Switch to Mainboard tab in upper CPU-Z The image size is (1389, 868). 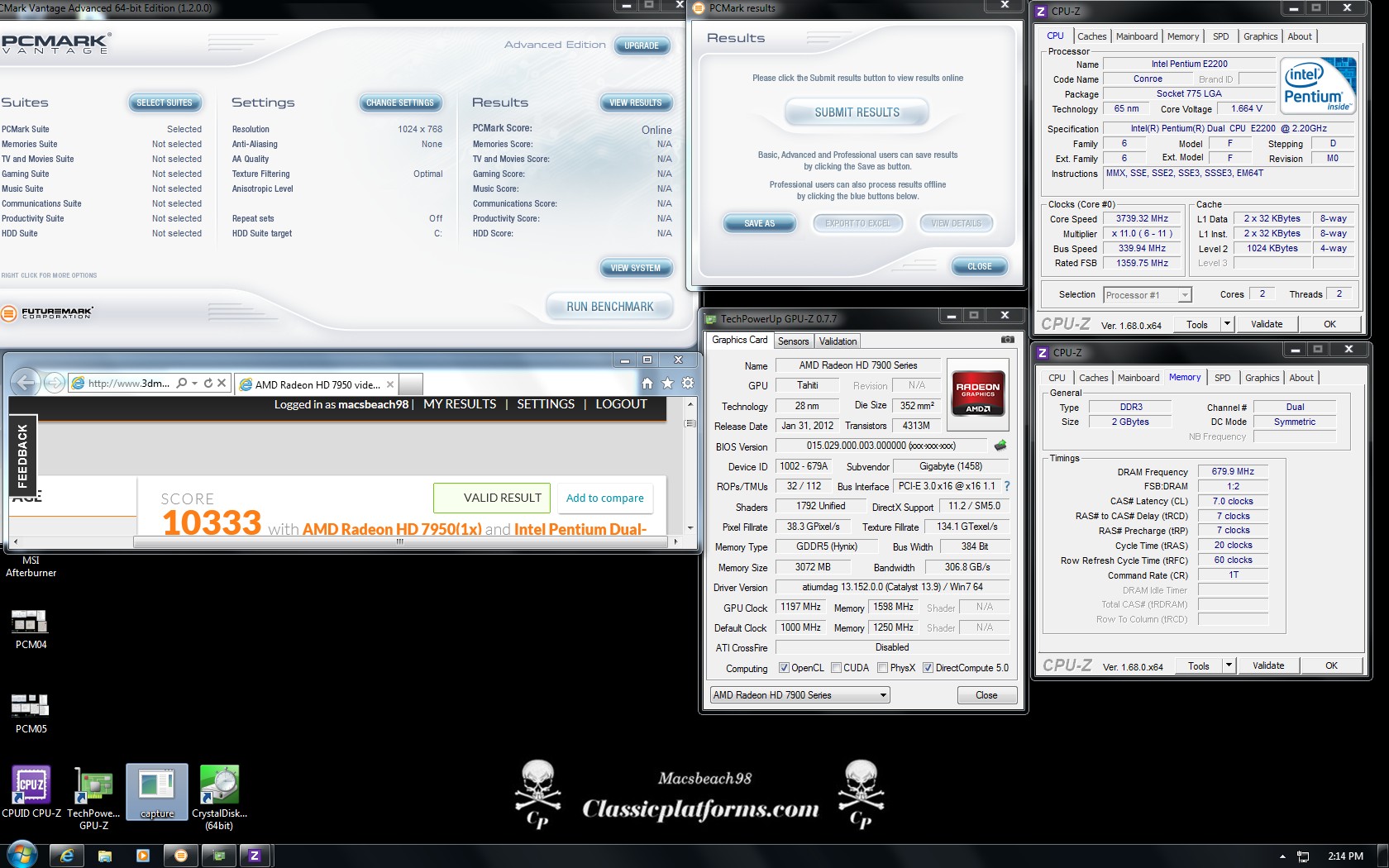tap(1137, 36)
